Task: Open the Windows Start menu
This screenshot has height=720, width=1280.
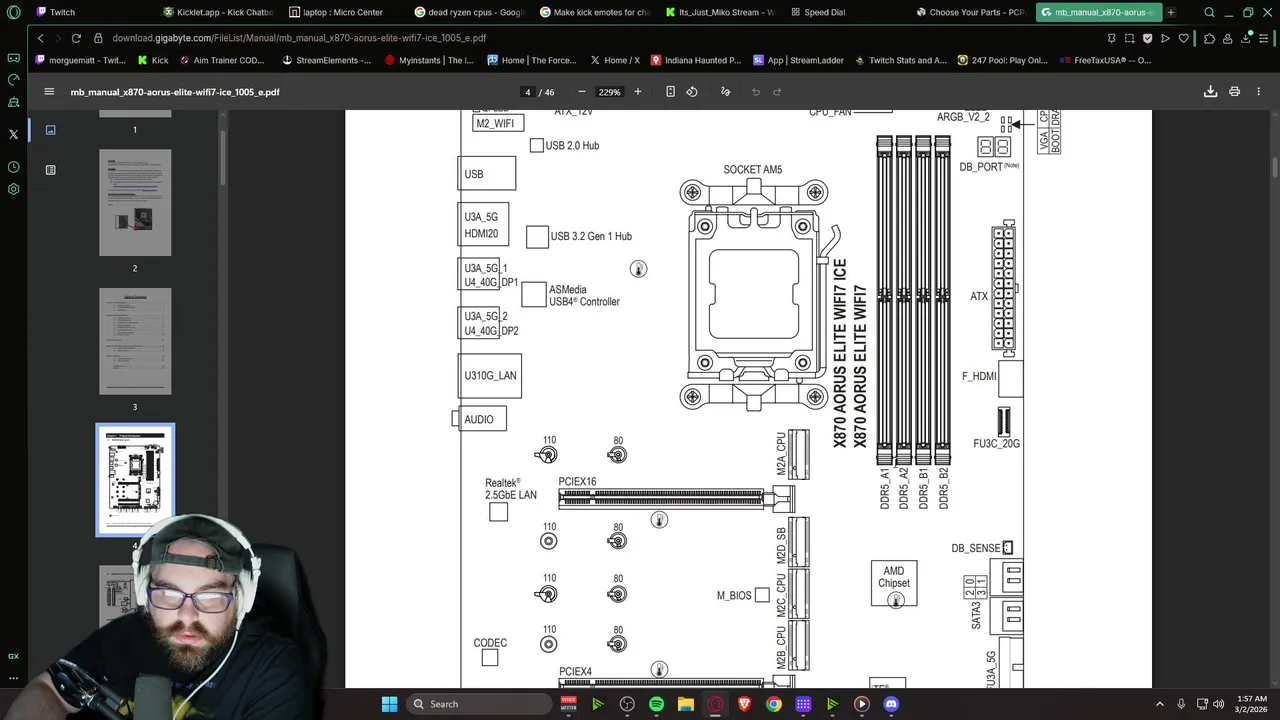Action: click(389, 704)
